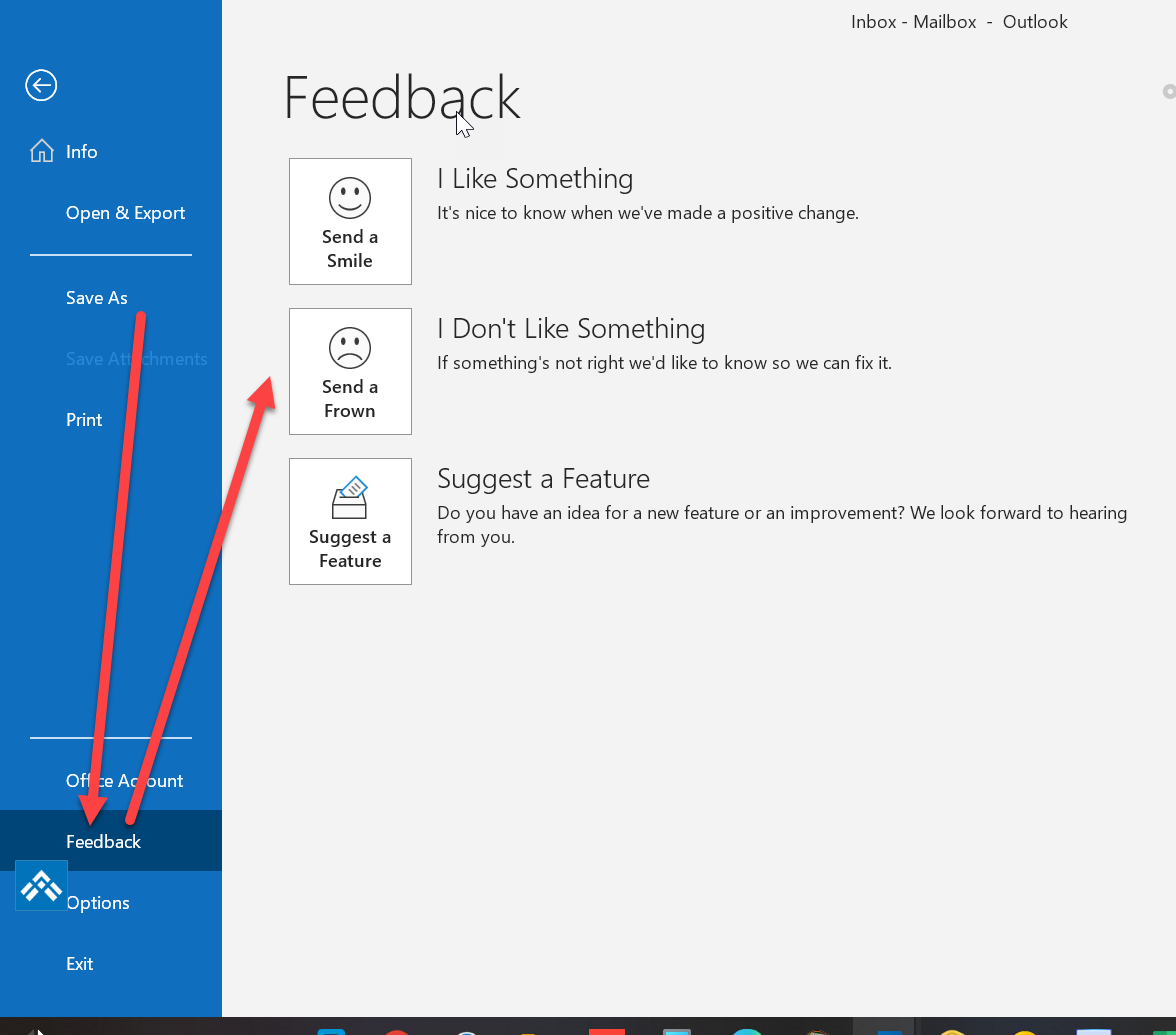Click the smiley face icon in Send a Smile
This screenshot has width=1176, height=1035.
[350, 198]
